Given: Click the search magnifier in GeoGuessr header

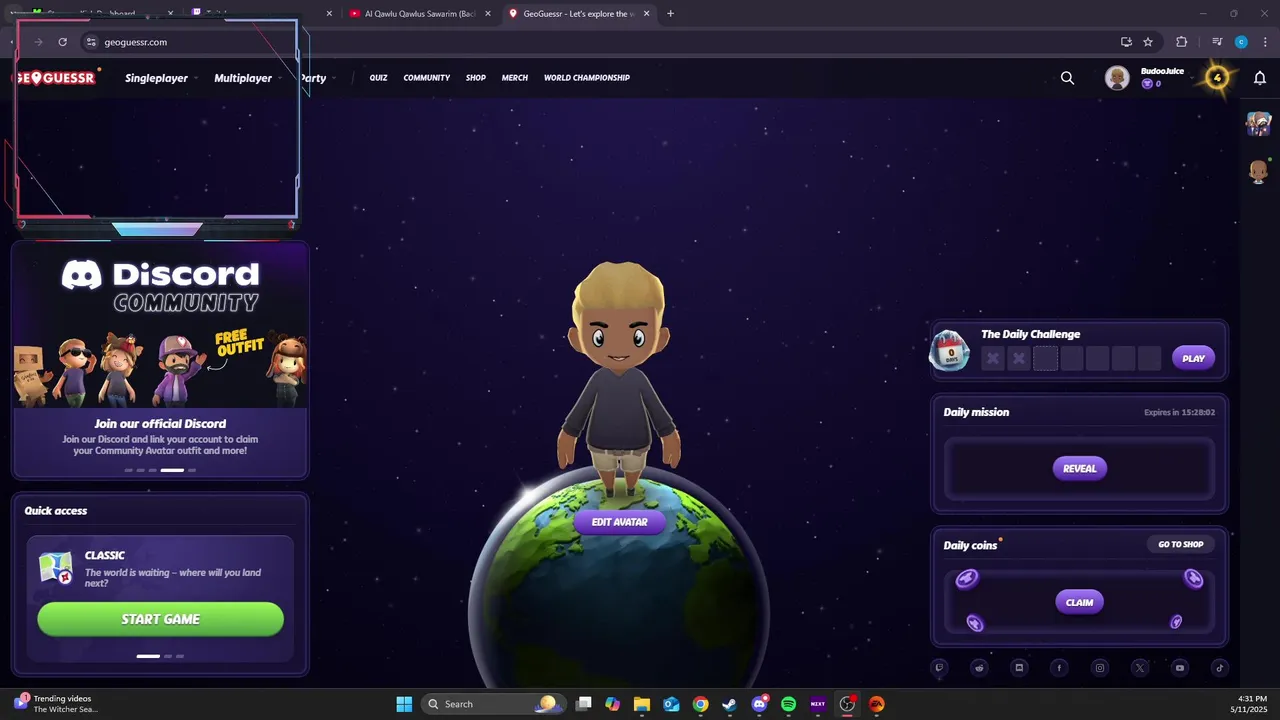Looking at the screenshot, I should coord(1067,78).
